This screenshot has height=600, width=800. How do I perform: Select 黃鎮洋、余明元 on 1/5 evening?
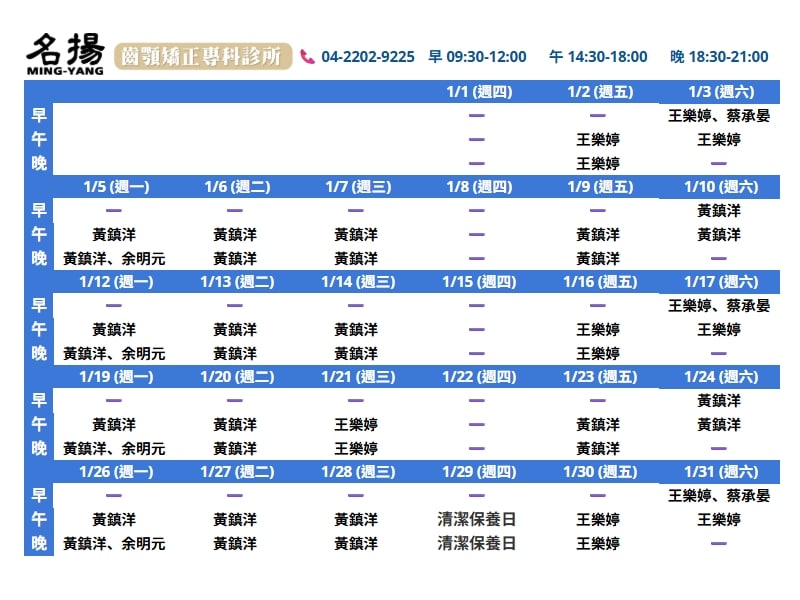[114, 259]
